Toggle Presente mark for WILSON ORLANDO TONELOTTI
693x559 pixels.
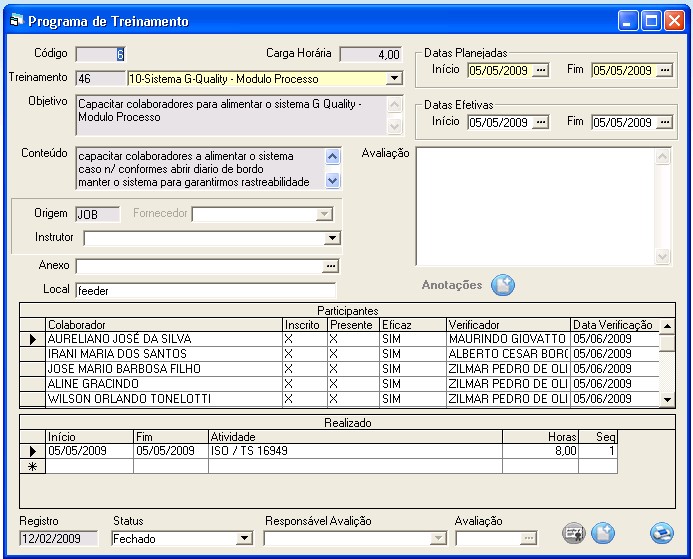[x=353, y=399]
